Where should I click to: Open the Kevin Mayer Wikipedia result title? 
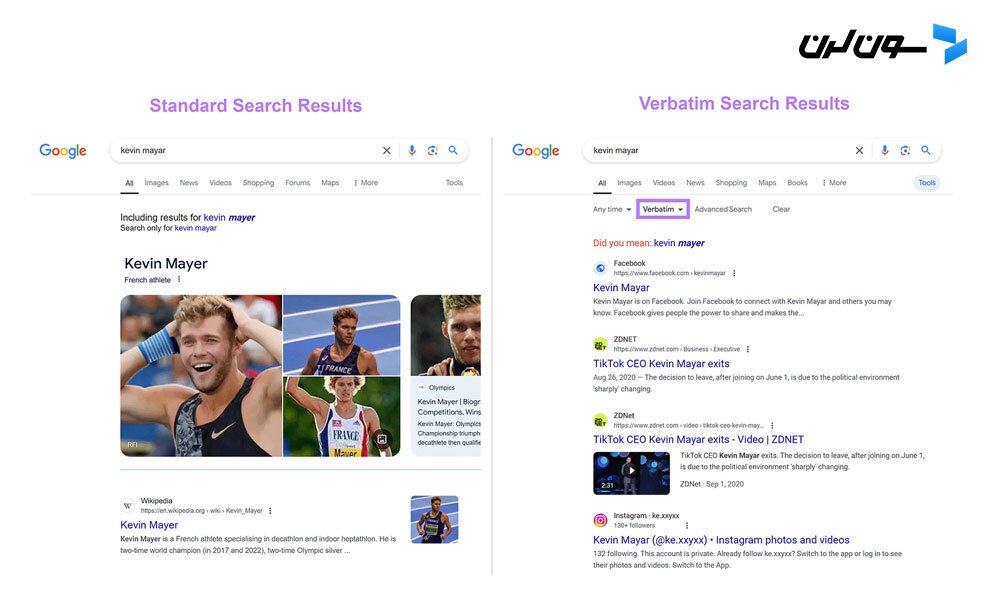(x=149, y=525)
